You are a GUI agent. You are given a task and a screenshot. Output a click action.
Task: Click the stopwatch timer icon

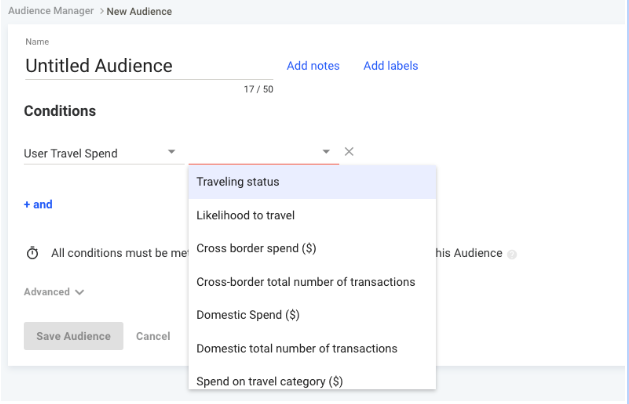(32, 253)
